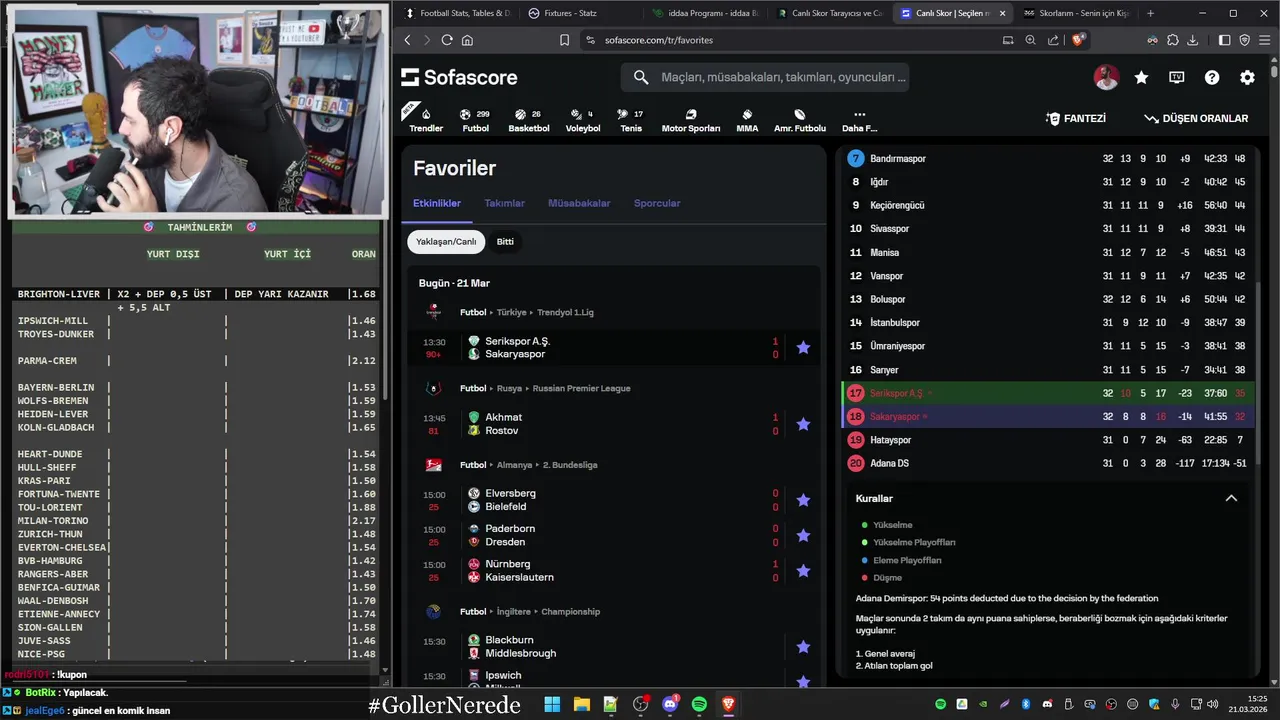Screen dimensions: 1280x720
Task: Close the active Canlı Skor tab
Action: [x=1002, y=13]
